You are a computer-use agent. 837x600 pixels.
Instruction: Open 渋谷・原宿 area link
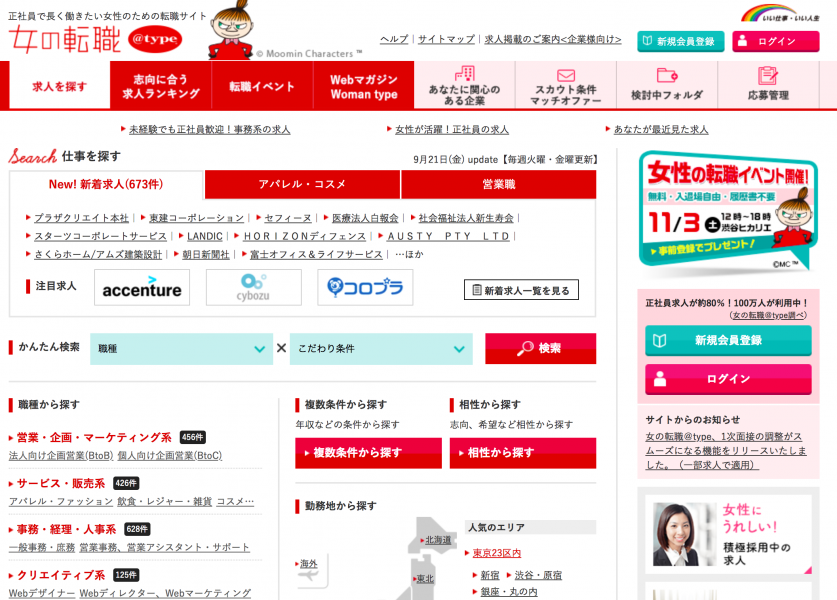(x=538, y=575)
